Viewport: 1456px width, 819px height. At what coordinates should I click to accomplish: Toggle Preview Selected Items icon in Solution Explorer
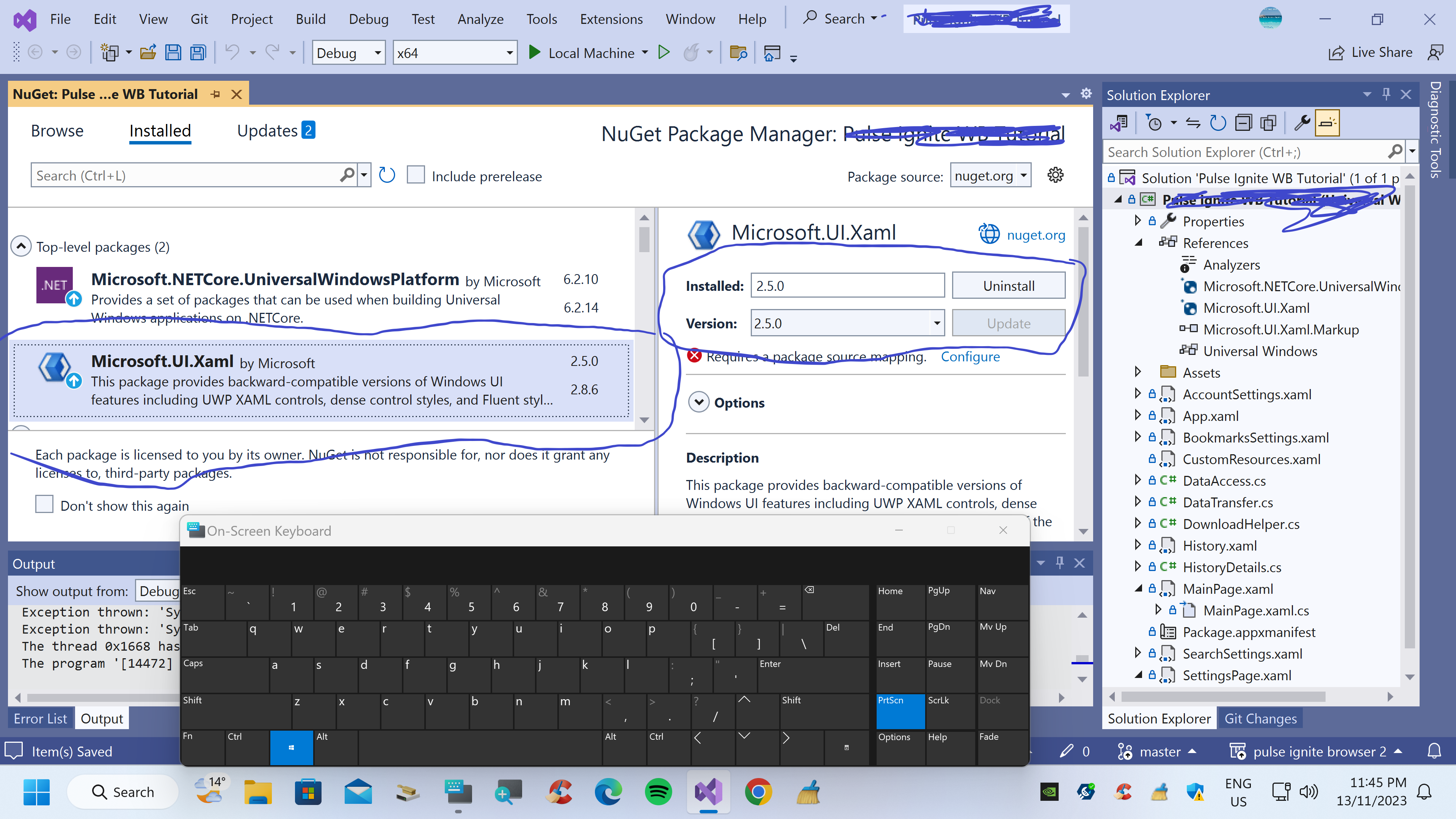[x=1328, y=122]
